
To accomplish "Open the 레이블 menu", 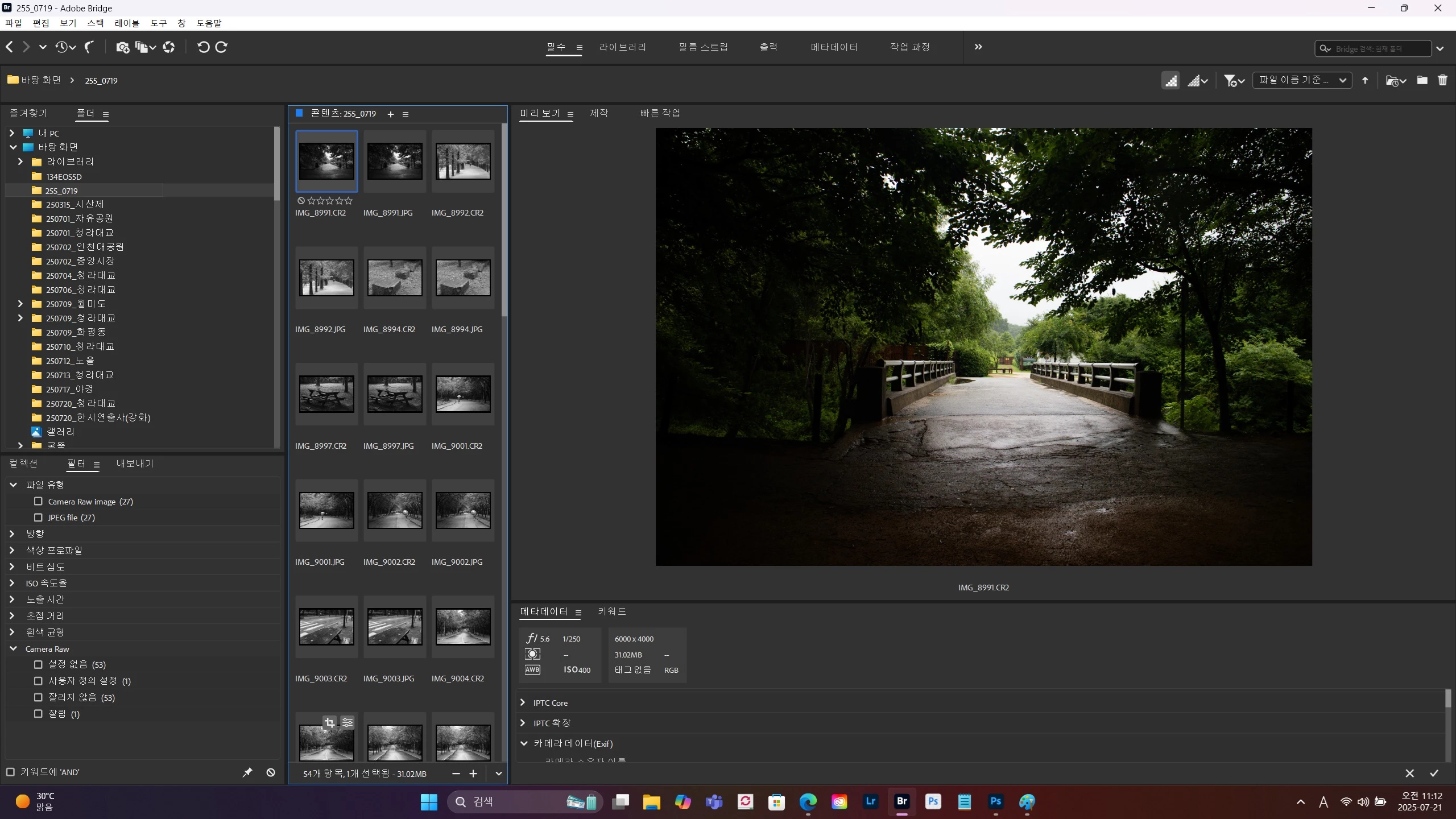I will pos(127,23).
